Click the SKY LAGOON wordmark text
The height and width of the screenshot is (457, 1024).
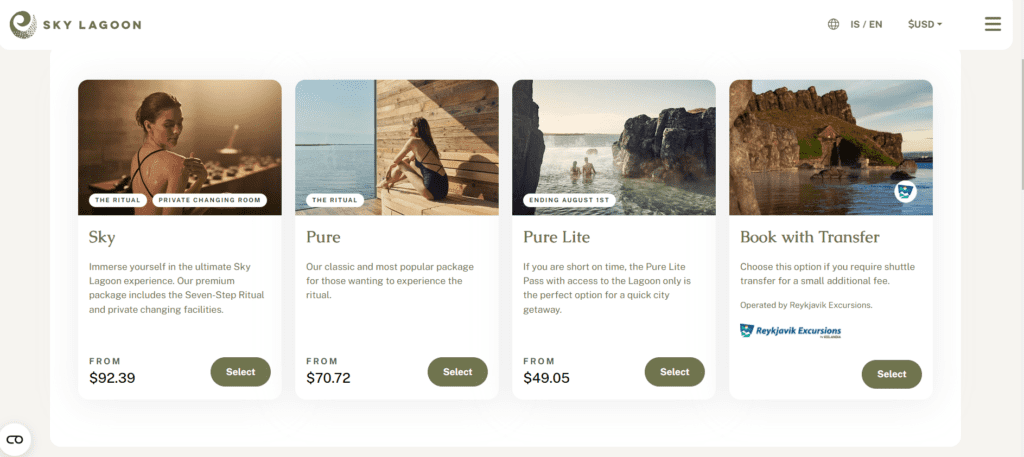[92, 25]
